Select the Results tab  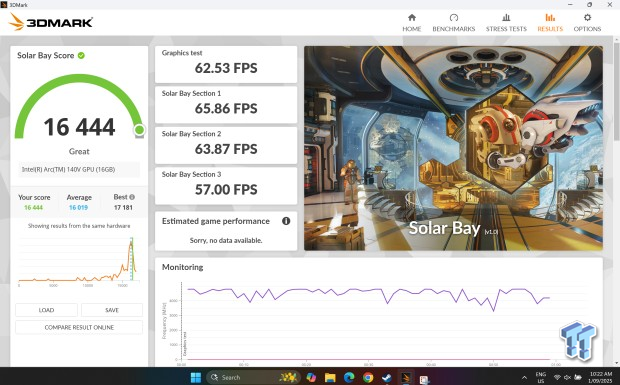[x=550, y=23]
